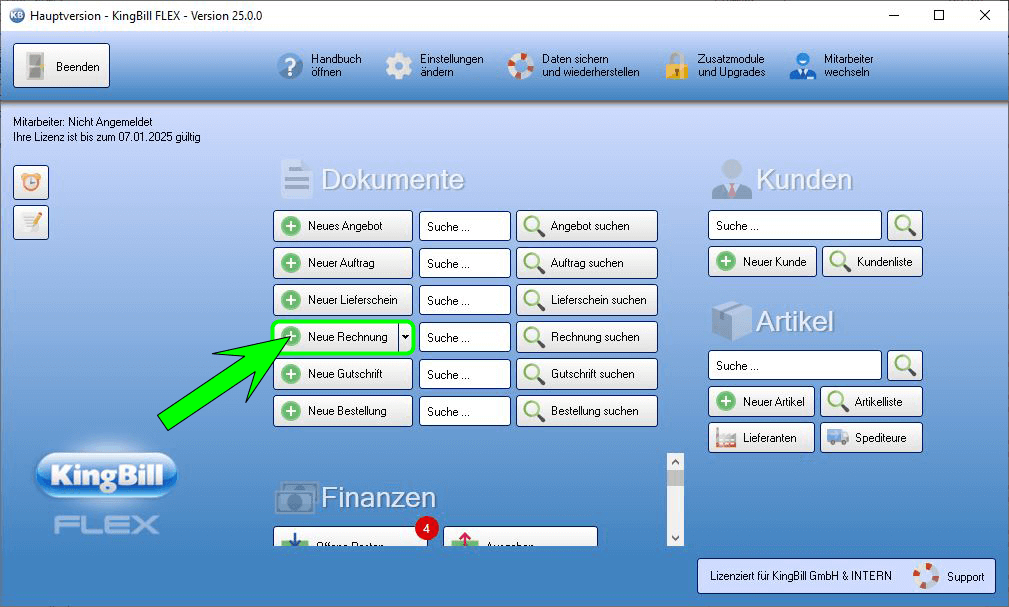Create a Neues Angebot
The height and width of the screenshot is (607, 1009).
click(343, 226)
